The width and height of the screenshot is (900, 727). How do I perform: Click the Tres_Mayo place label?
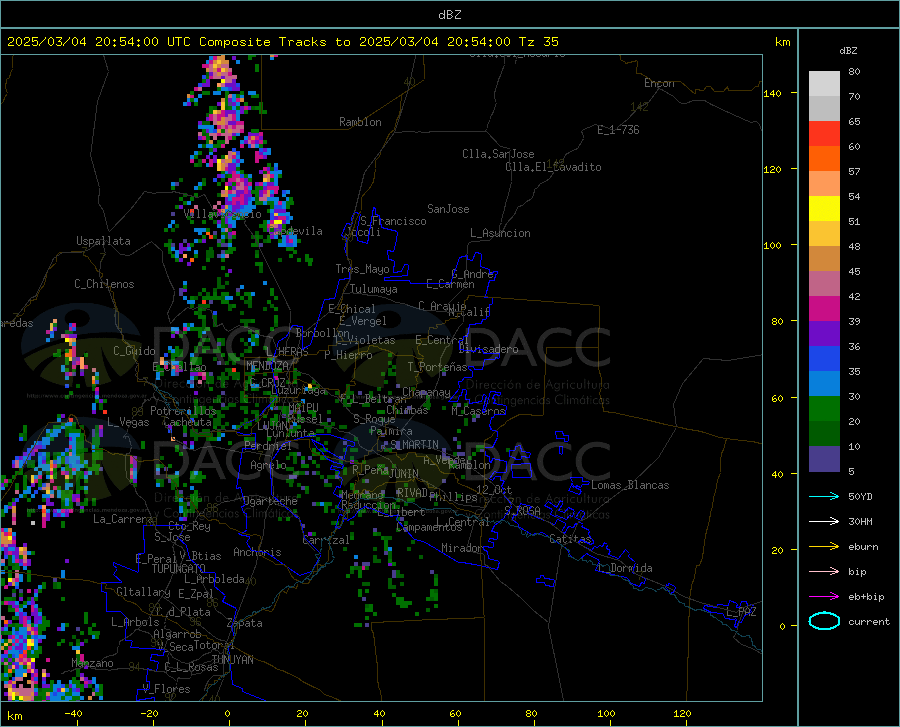362,269
